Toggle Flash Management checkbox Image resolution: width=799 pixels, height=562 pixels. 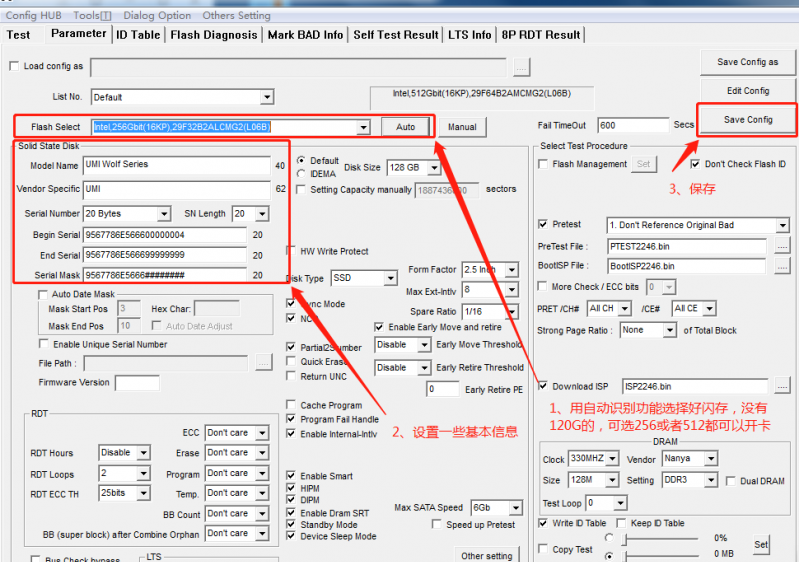tap(543, 164)
